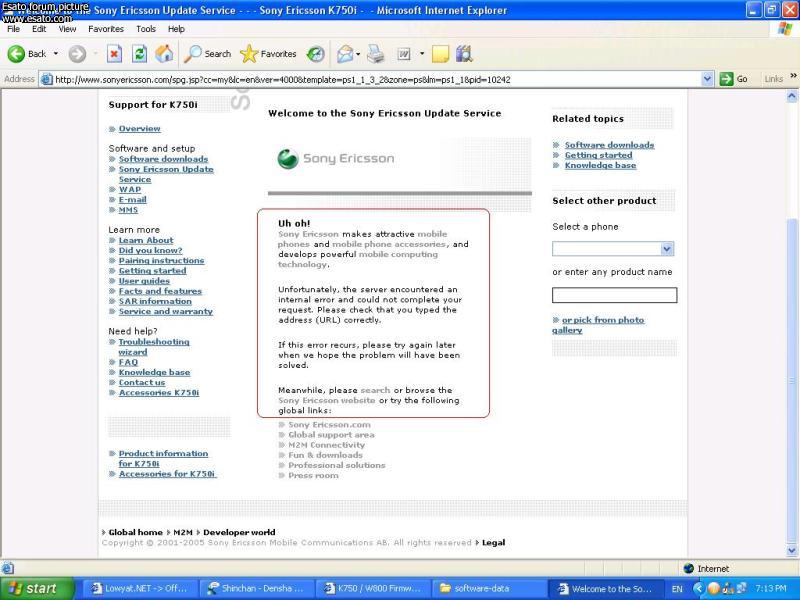
Task: Open the Fun & downloads link
Action: point(325,455)
